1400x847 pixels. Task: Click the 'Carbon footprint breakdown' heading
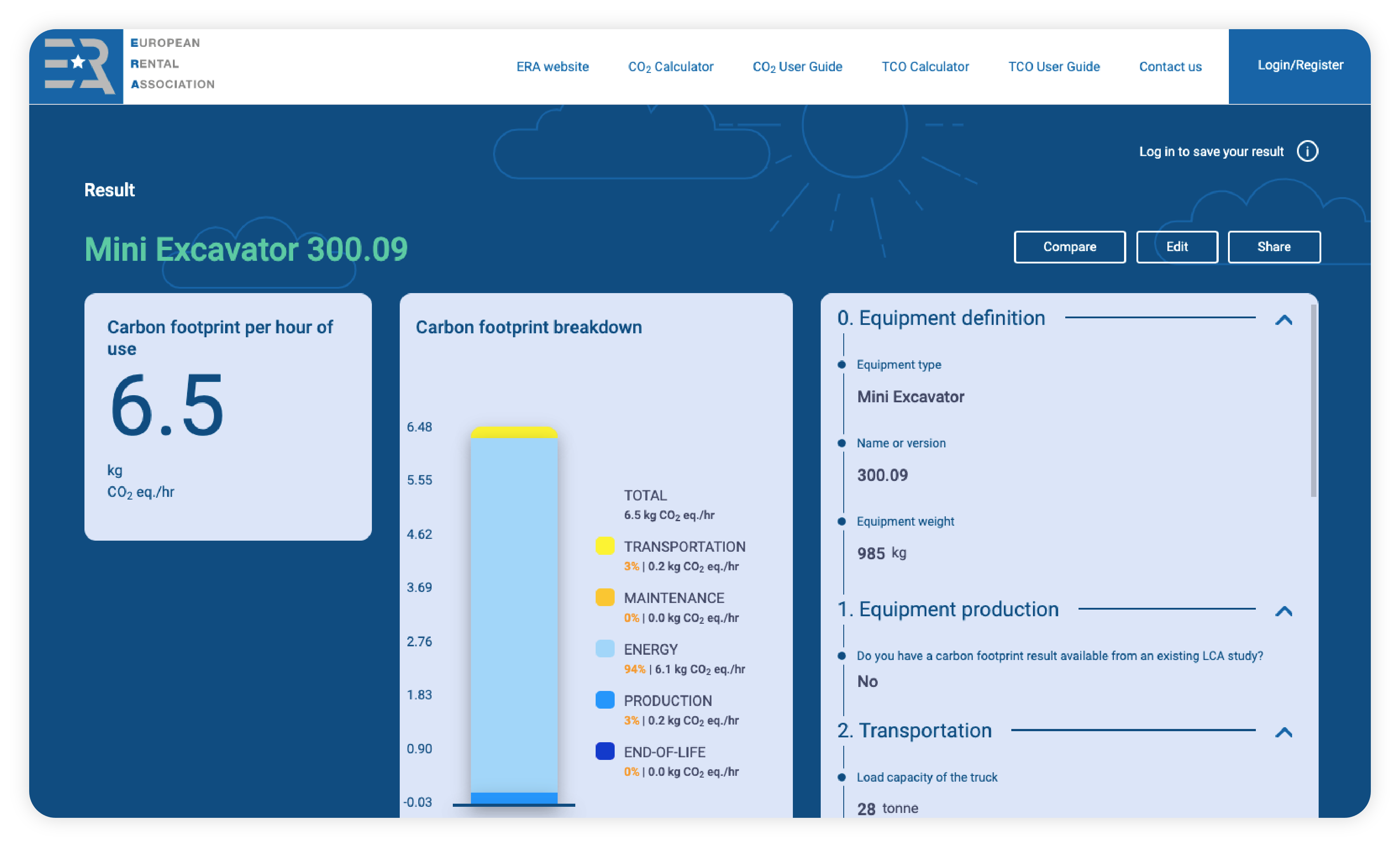pos(528,327)
